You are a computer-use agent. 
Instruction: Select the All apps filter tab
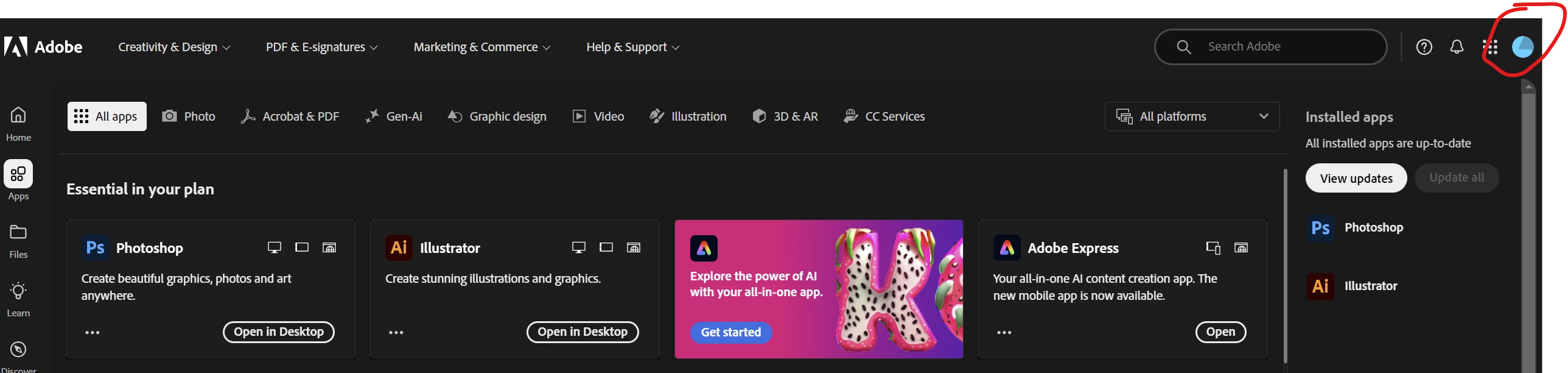point(107,116)
